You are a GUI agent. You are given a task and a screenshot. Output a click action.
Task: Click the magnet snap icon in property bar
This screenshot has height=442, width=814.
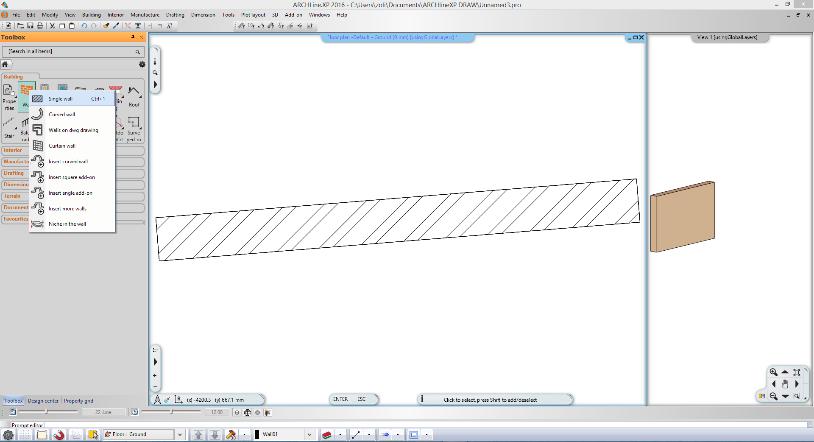tap(60, 435)
